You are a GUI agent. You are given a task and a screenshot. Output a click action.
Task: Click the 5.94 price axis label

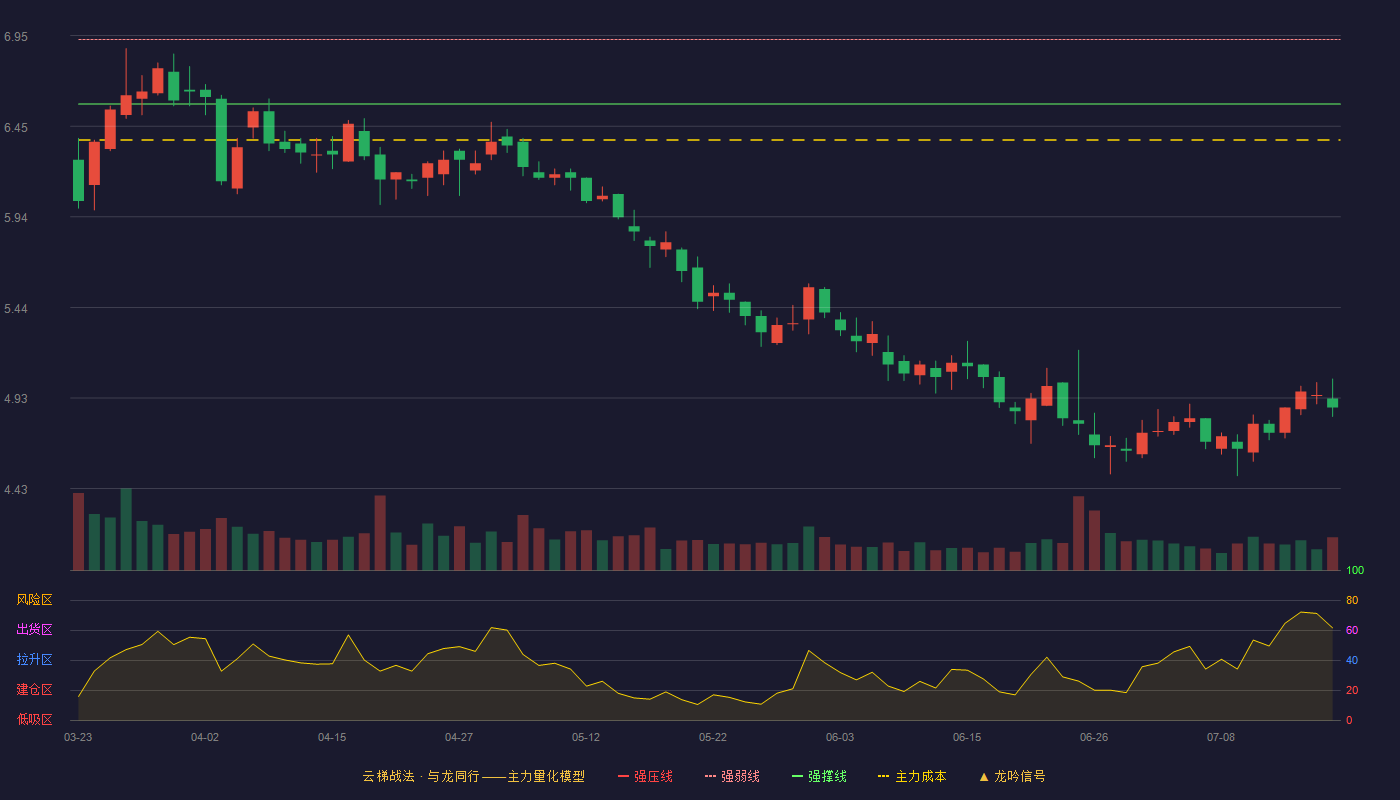[16, 218]
